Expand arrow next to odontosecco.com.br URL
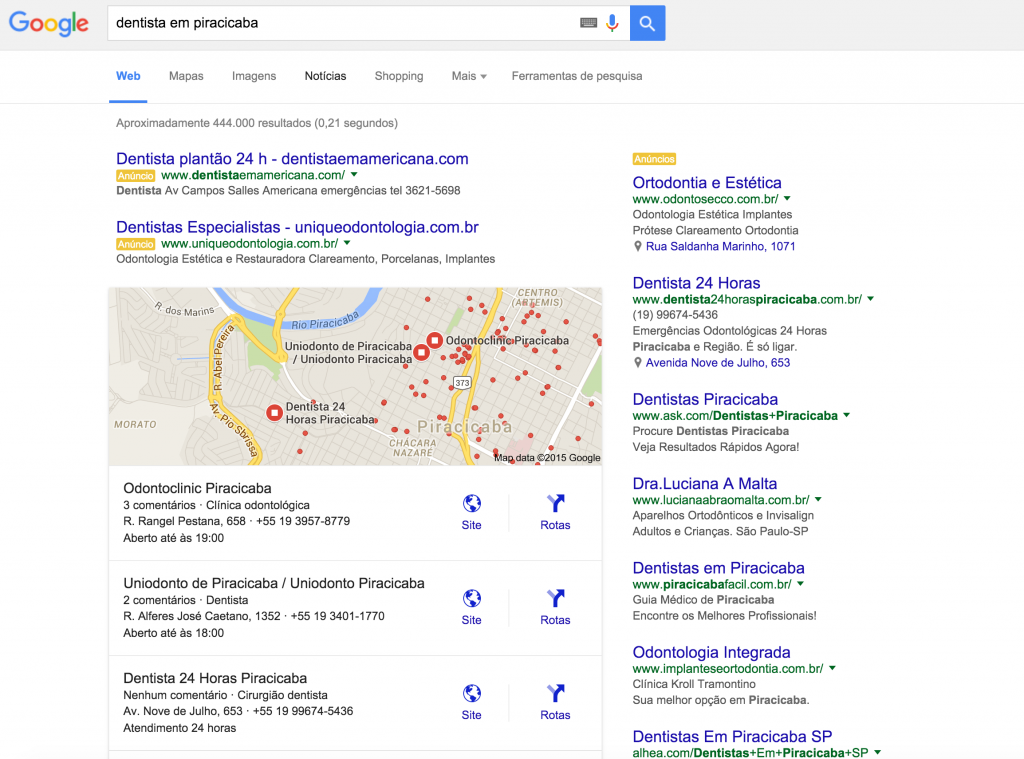The height and width of the screenshot is (759, 1024). 787,199
